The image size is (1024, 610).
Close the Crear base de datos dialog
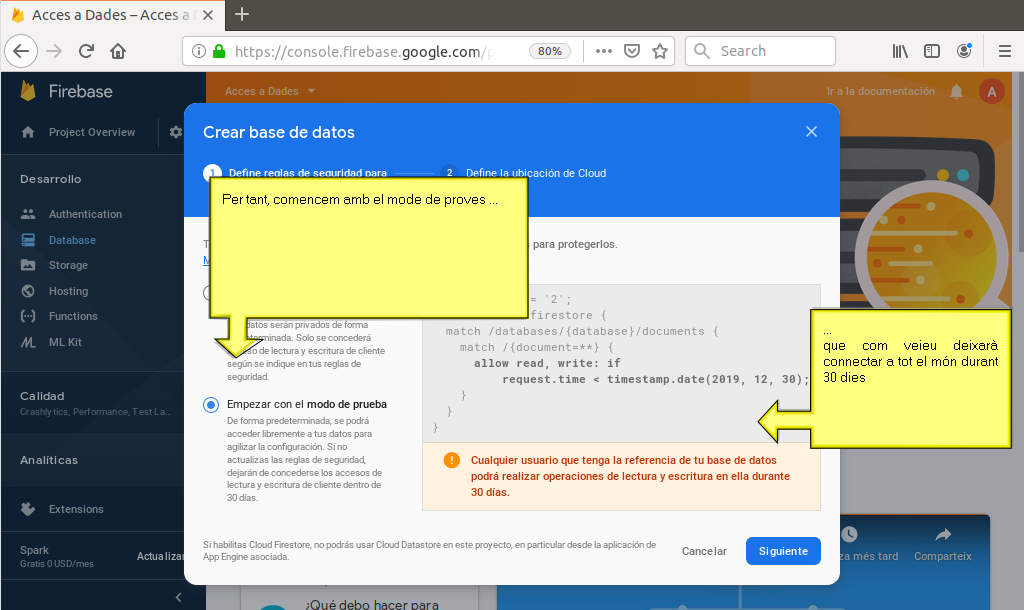[x=811, y=132]
